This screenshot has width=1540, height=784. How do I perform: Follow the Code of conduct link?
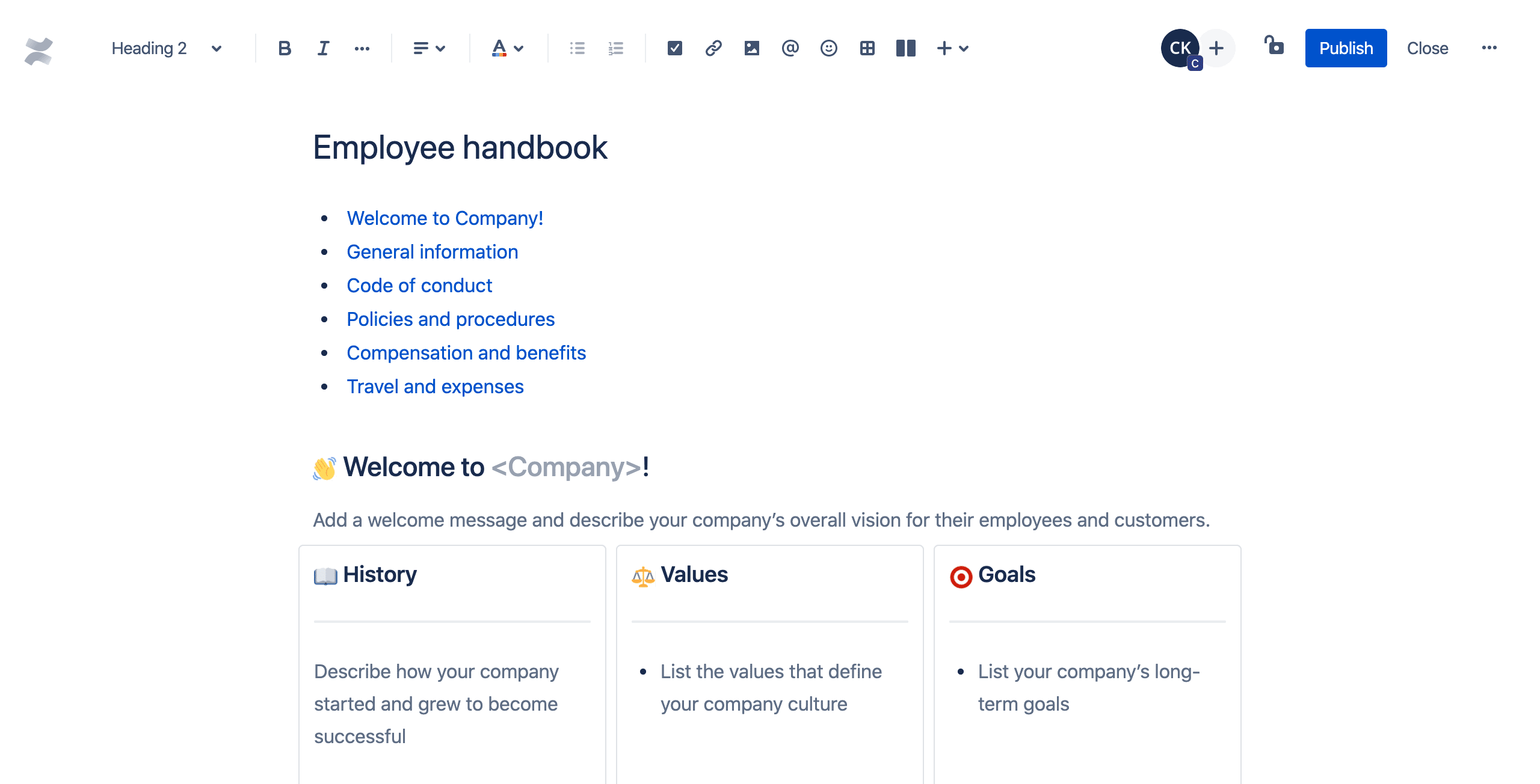[x=419, y=285]
